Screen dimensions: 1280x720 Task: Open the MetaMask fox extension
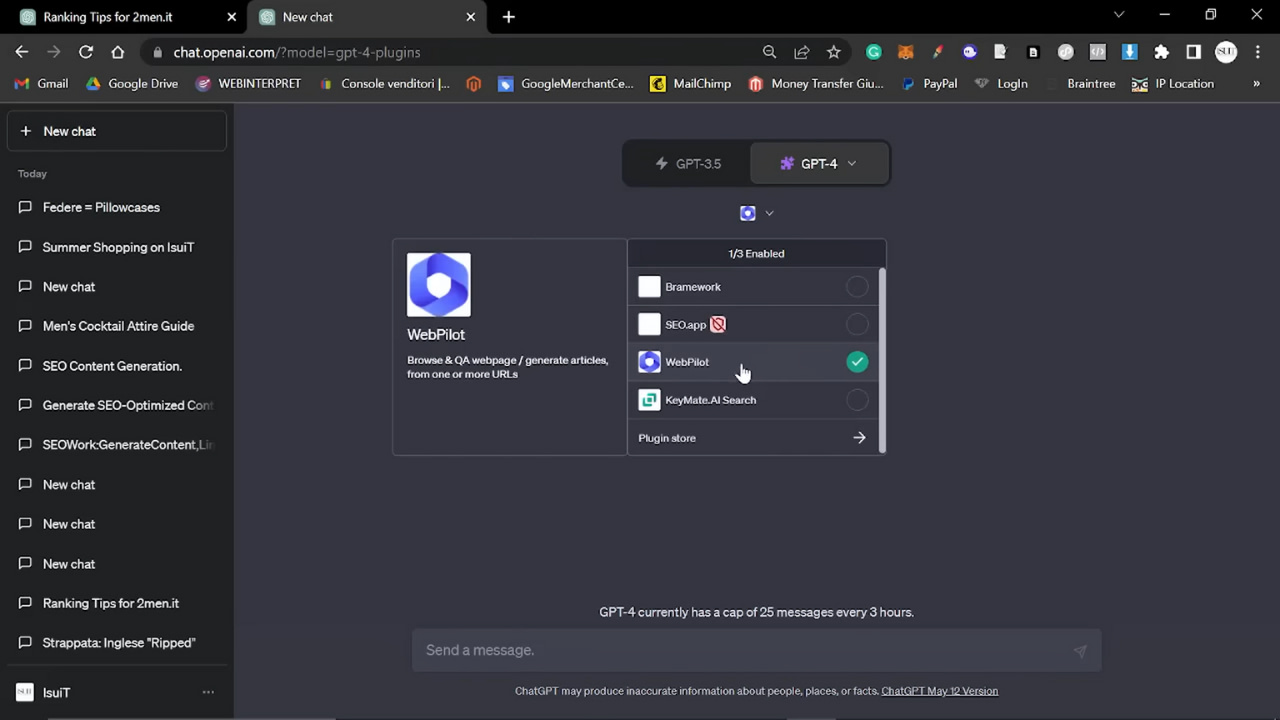point(906,52)
